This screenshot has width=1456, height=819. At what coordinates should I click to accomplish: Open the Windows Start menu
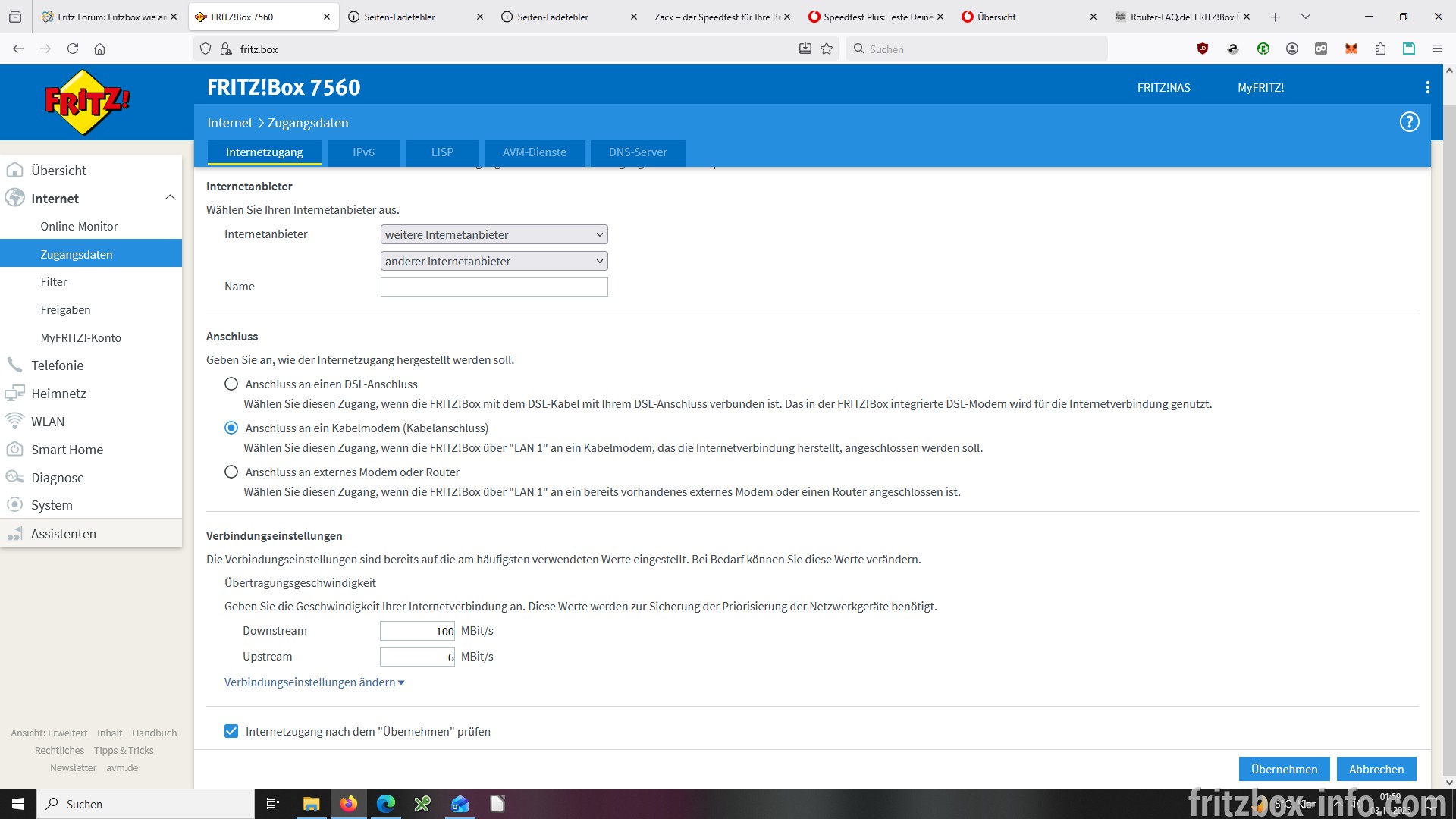(18, 804)
